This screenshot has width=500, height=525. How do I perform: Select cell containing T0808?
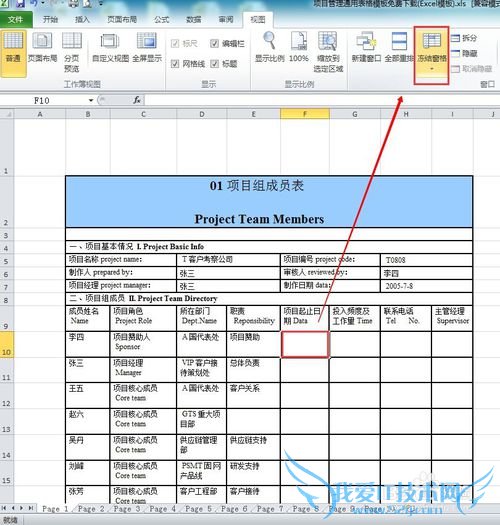tap(426, 260)
